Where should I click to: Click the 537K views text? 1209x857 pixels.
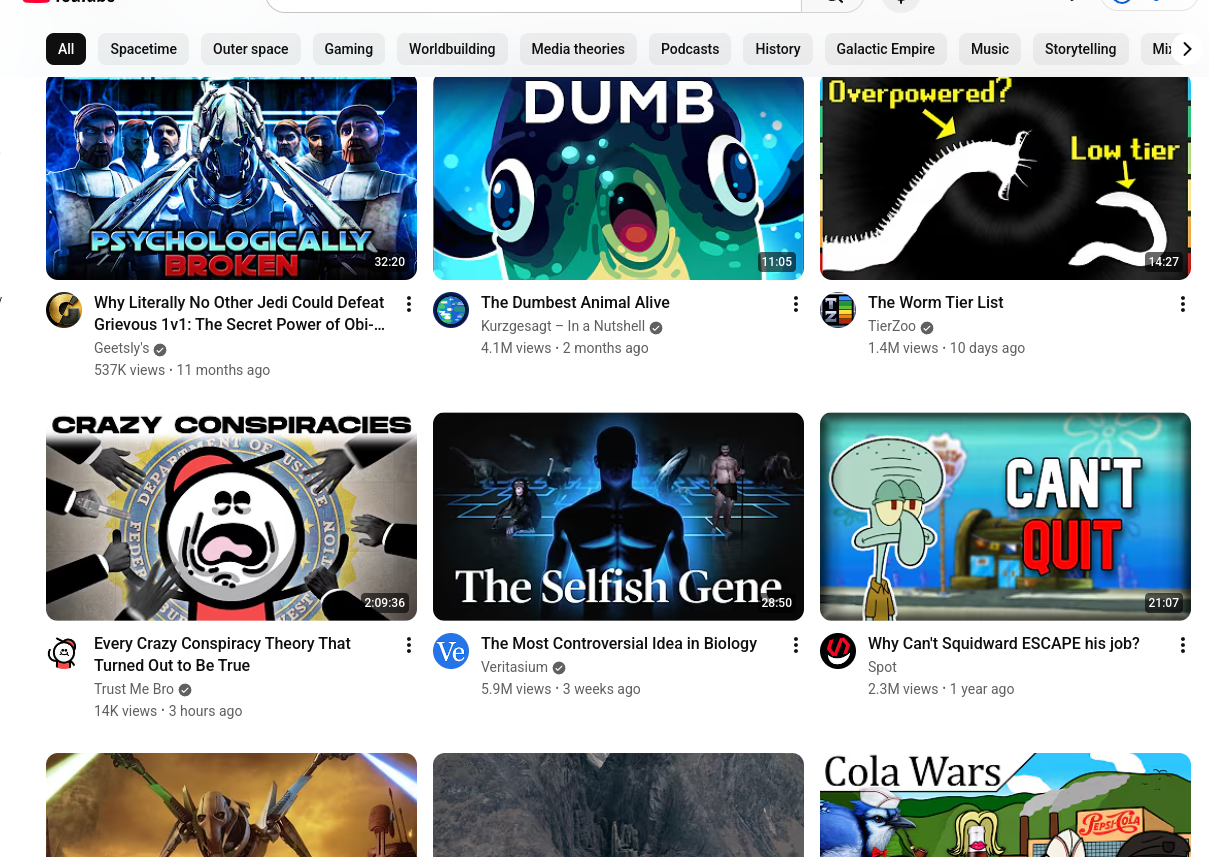[130, 370]
